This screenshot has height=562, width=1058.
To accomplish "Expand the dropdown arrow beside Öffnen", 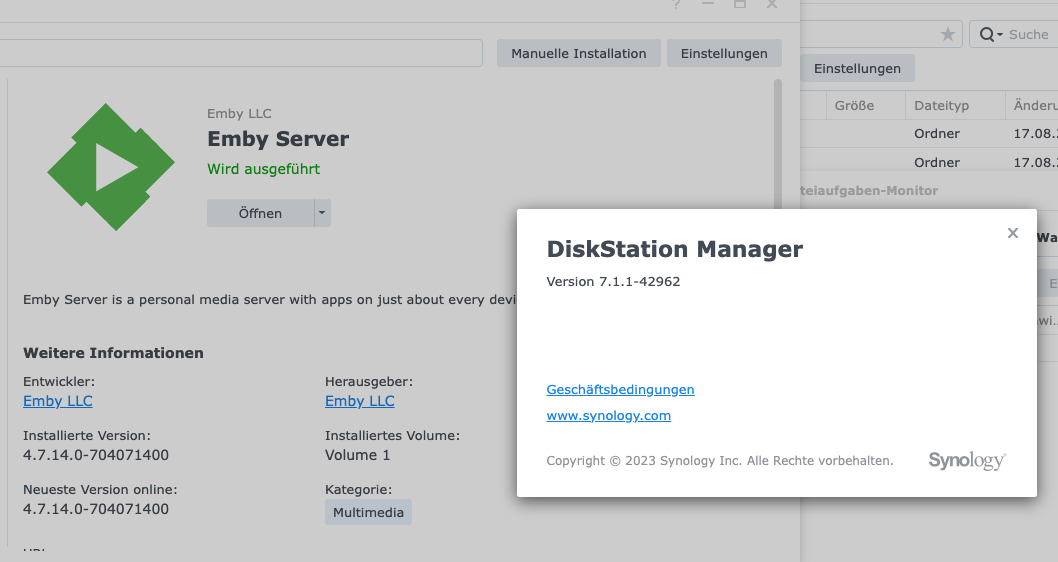I will click(321, 213).
